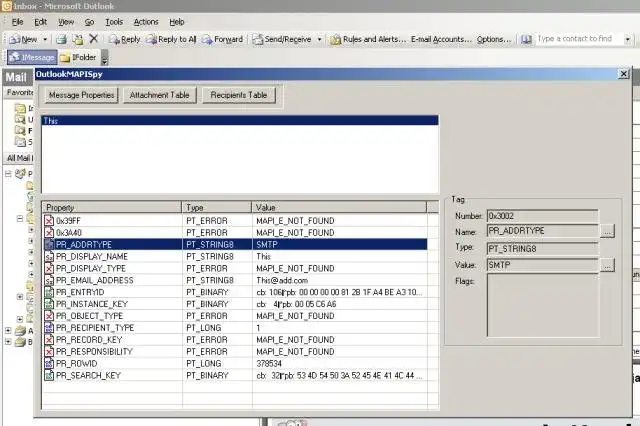This screenshot has height=426, width=640.
Task: Click the PR_INSTANCE_KEY binary icon
Action: (49, 304)
